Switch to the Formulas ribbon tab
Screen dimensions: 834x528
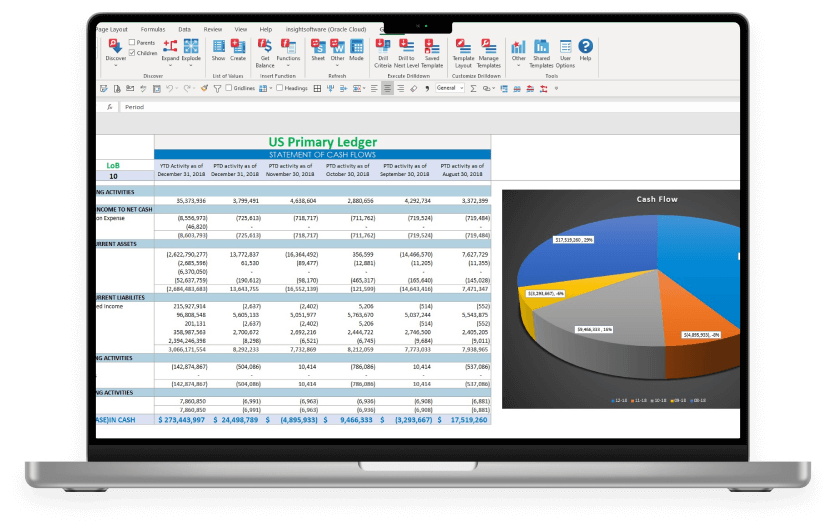pyautogui.click(x=153, y=29)
